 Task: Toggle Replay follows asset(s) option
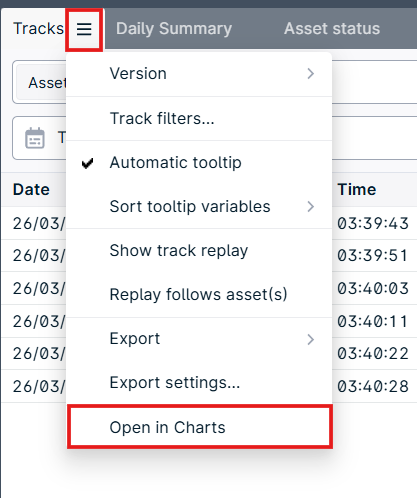tap(199, 294)
